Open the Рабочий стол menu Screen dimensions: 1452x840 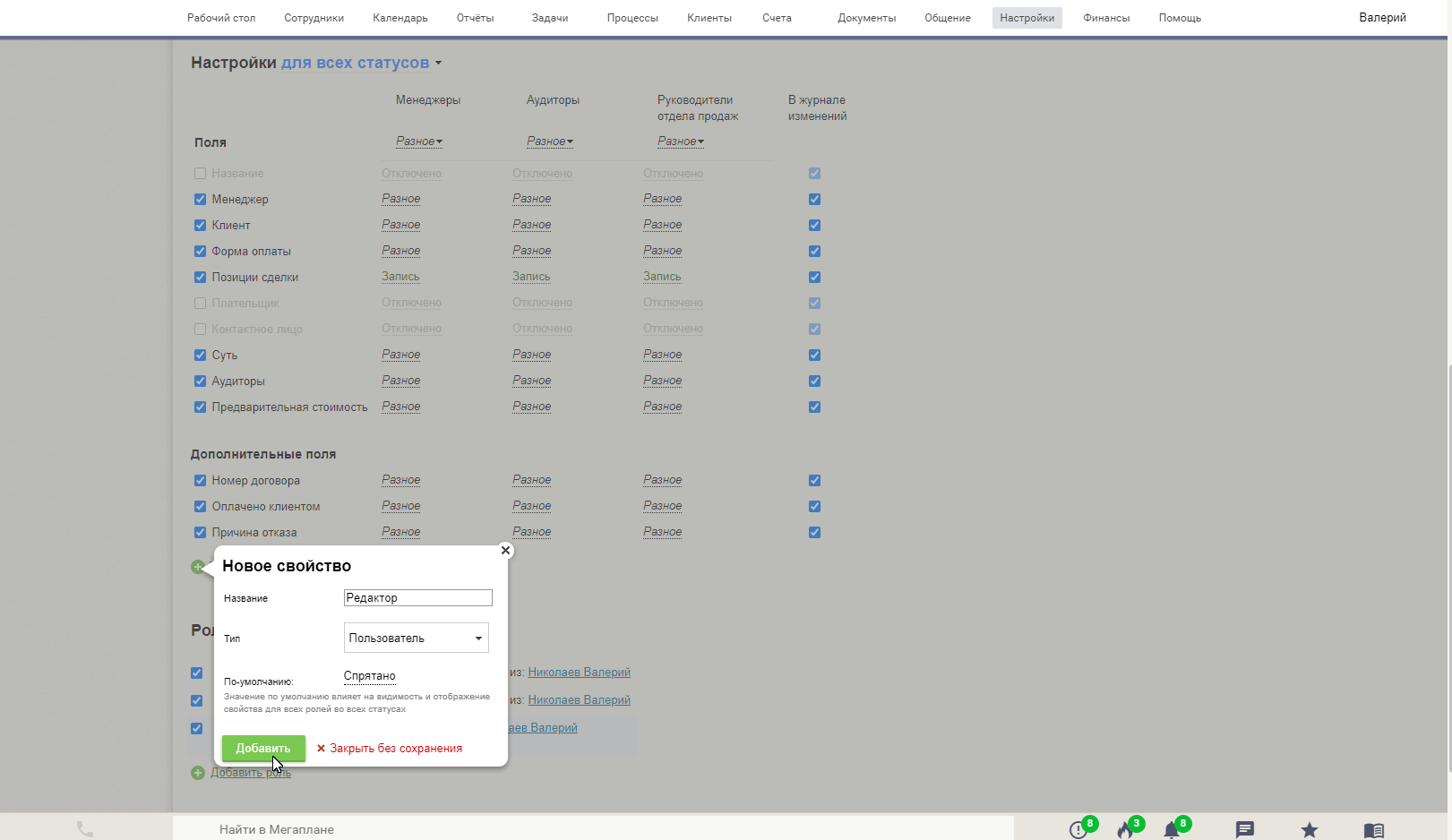pyautogui.click(x=221, y=18)
